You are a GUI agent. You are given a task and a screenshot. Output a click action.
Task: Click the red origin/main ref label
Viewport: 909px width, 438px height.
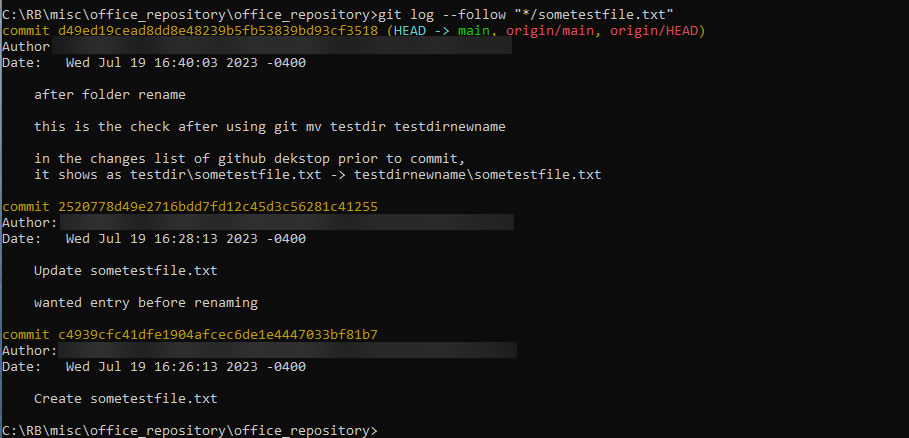point(543,31)
